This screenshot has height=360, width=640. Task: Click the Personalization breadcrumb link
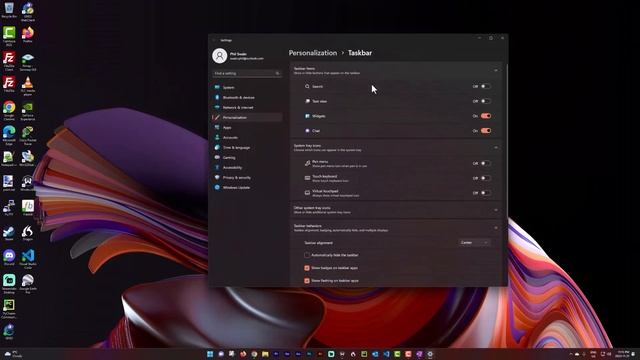tap(313, 53)
